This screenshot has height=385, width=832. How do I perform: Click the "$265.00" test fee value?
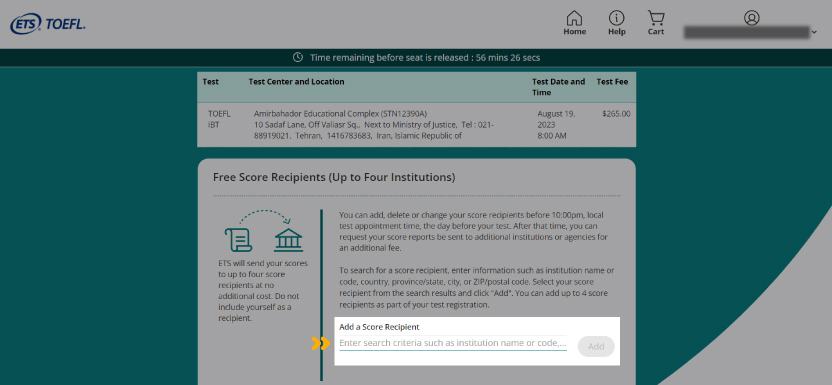click(617, 113)
